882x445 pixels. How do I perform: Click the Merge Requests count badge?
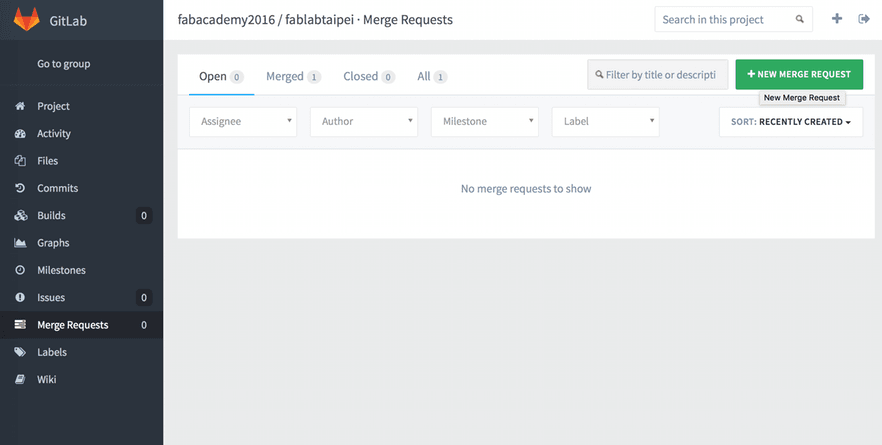coord(144,325)
